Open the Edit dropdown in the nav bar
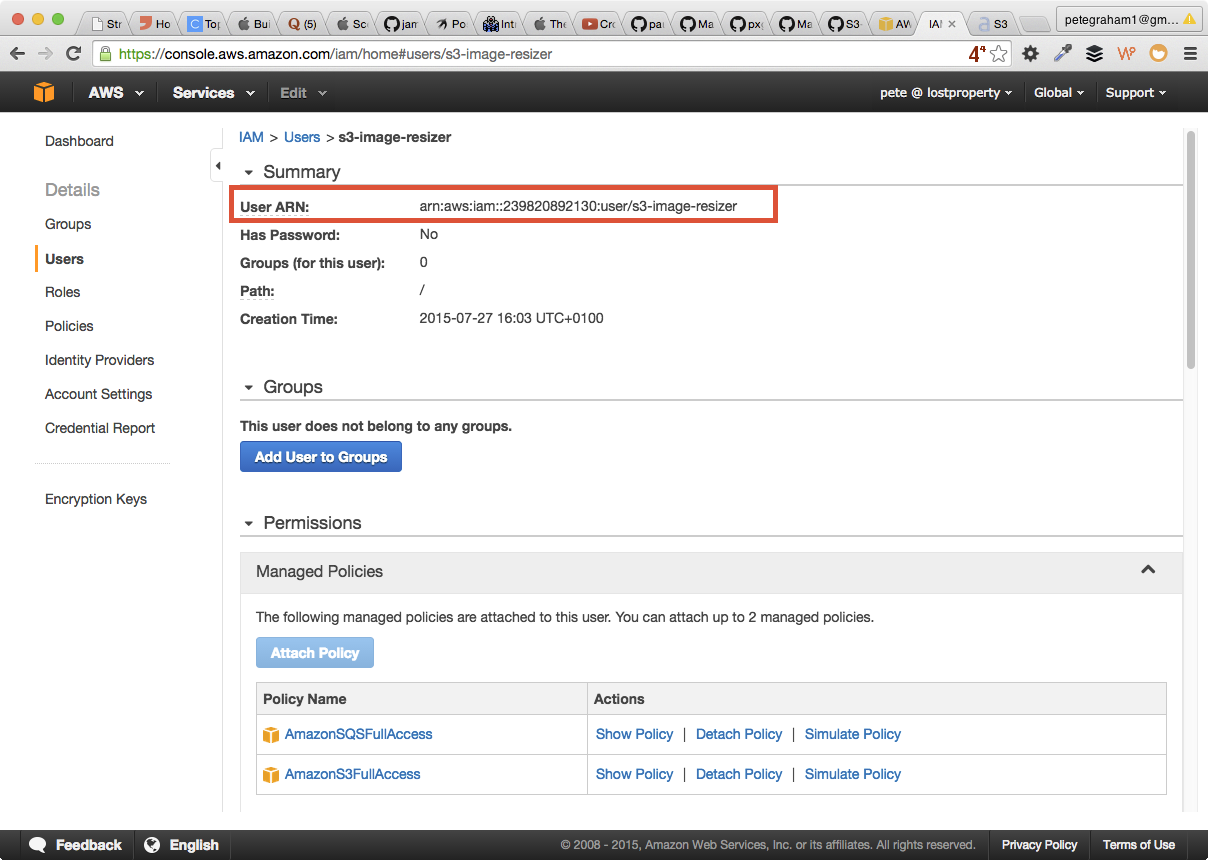 [x=303, y=92]
